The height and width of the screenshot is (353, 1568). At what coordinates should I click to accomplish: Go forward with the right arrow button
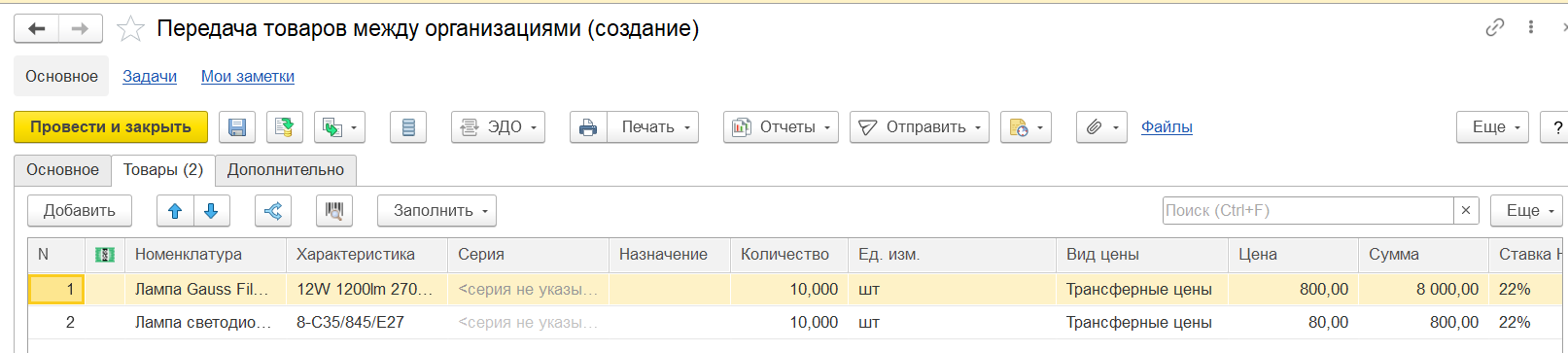[80, 29]
